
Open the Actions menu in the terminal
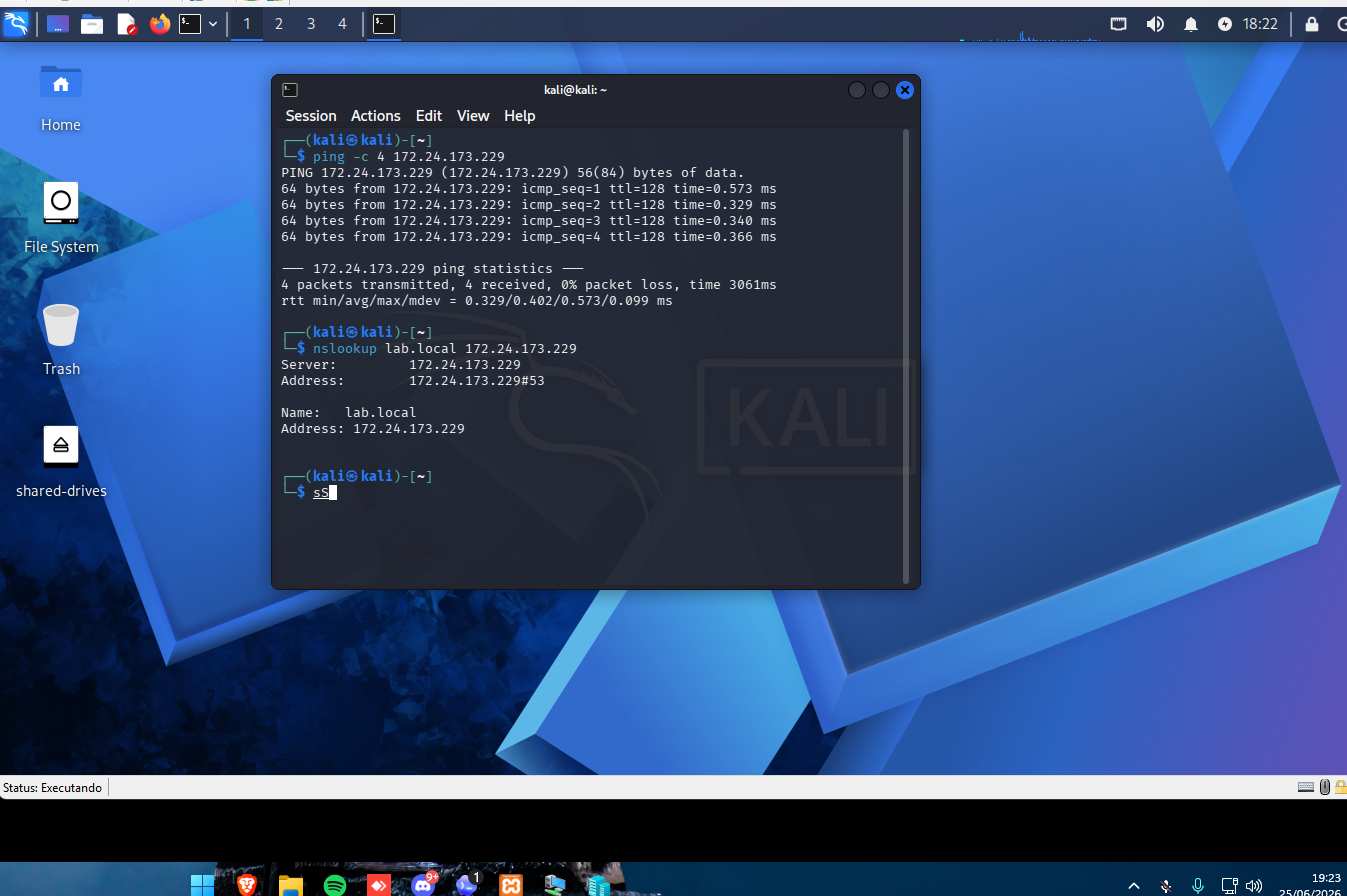(x=376, y=116)
